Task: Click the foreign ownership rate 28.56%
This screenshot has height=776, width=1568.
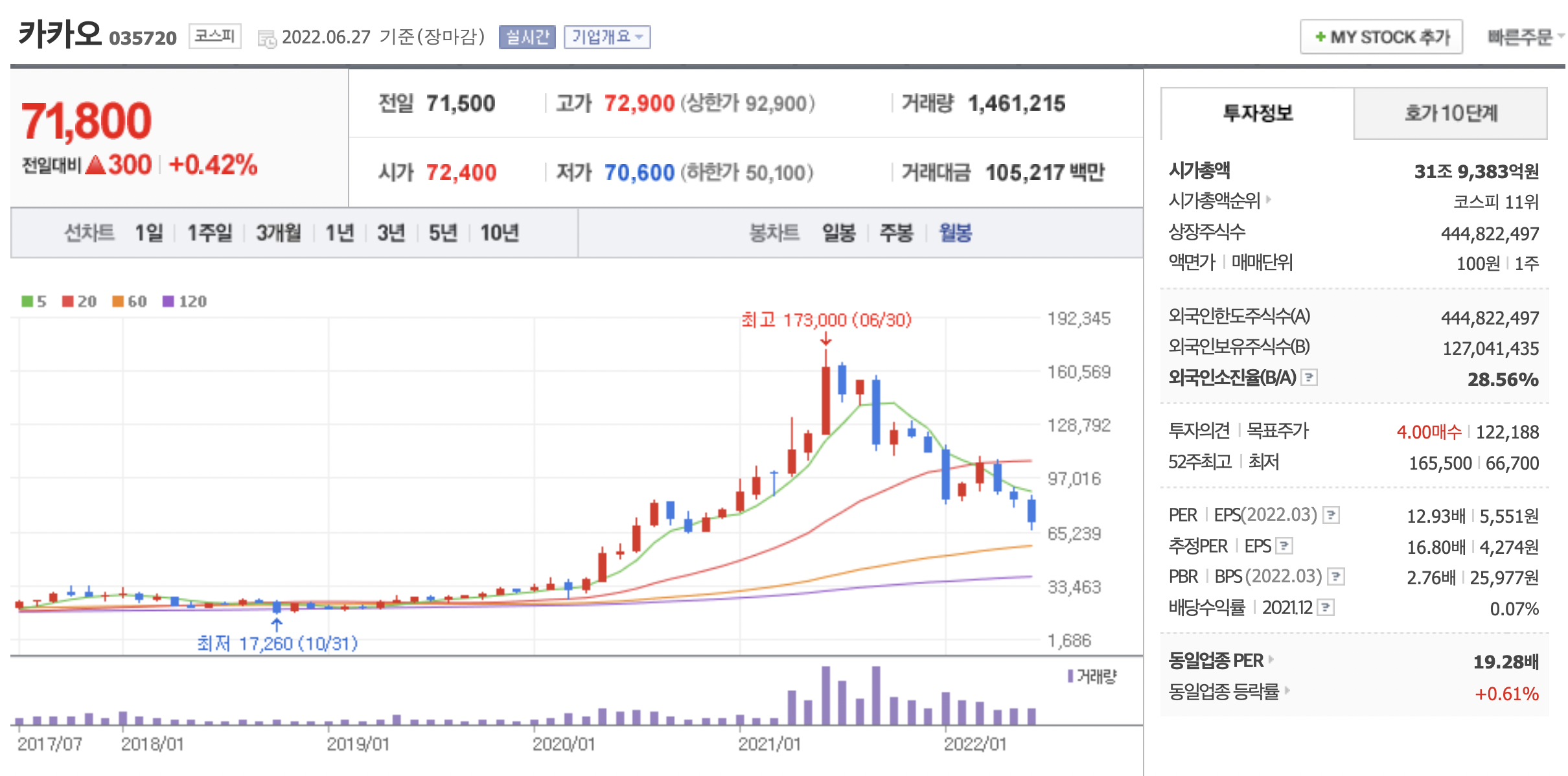Action: 1503,380
